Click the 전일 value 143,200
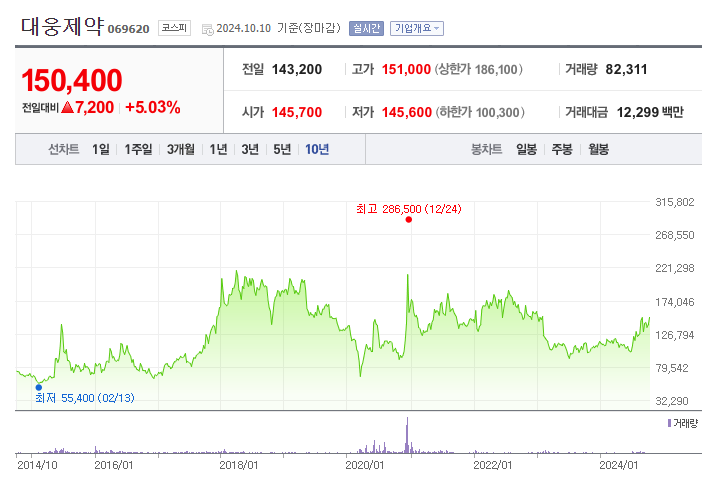Screen dimensions: 702x485 click(297, 69)
